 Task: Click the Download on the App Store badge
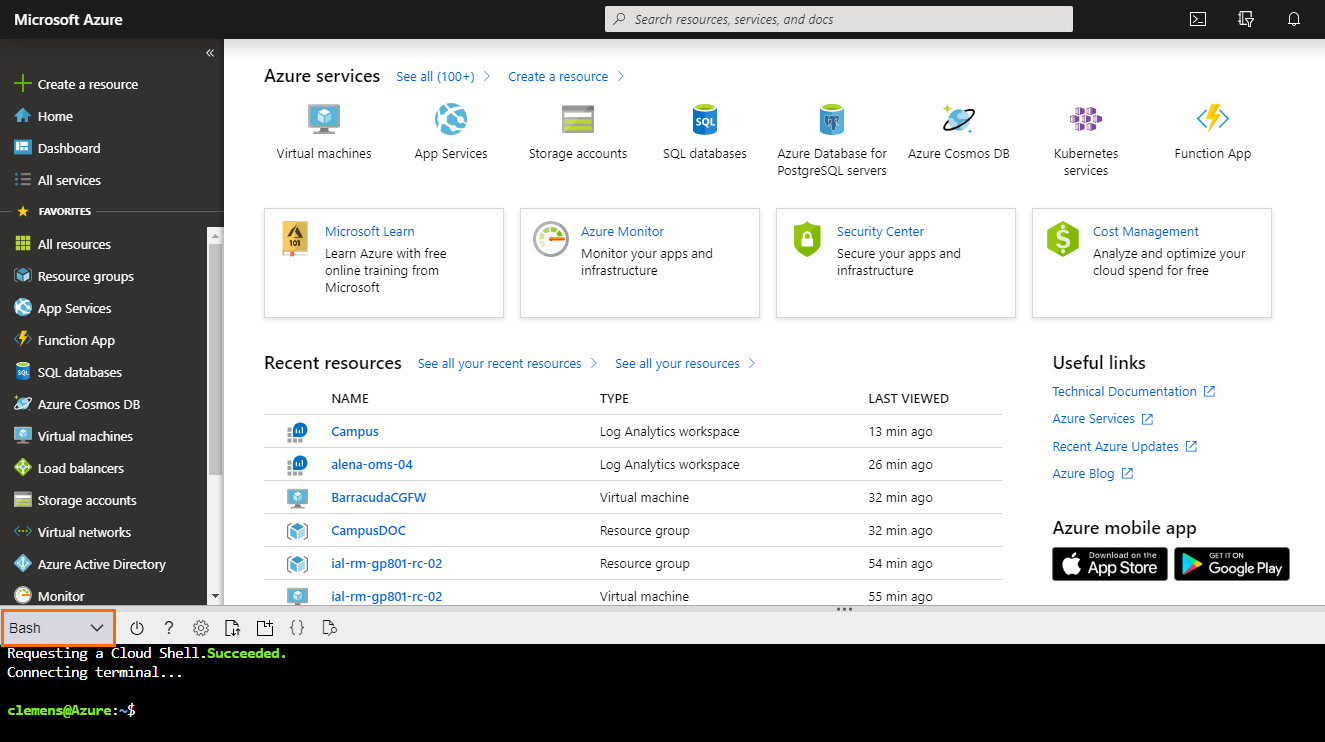[1110, 564]
